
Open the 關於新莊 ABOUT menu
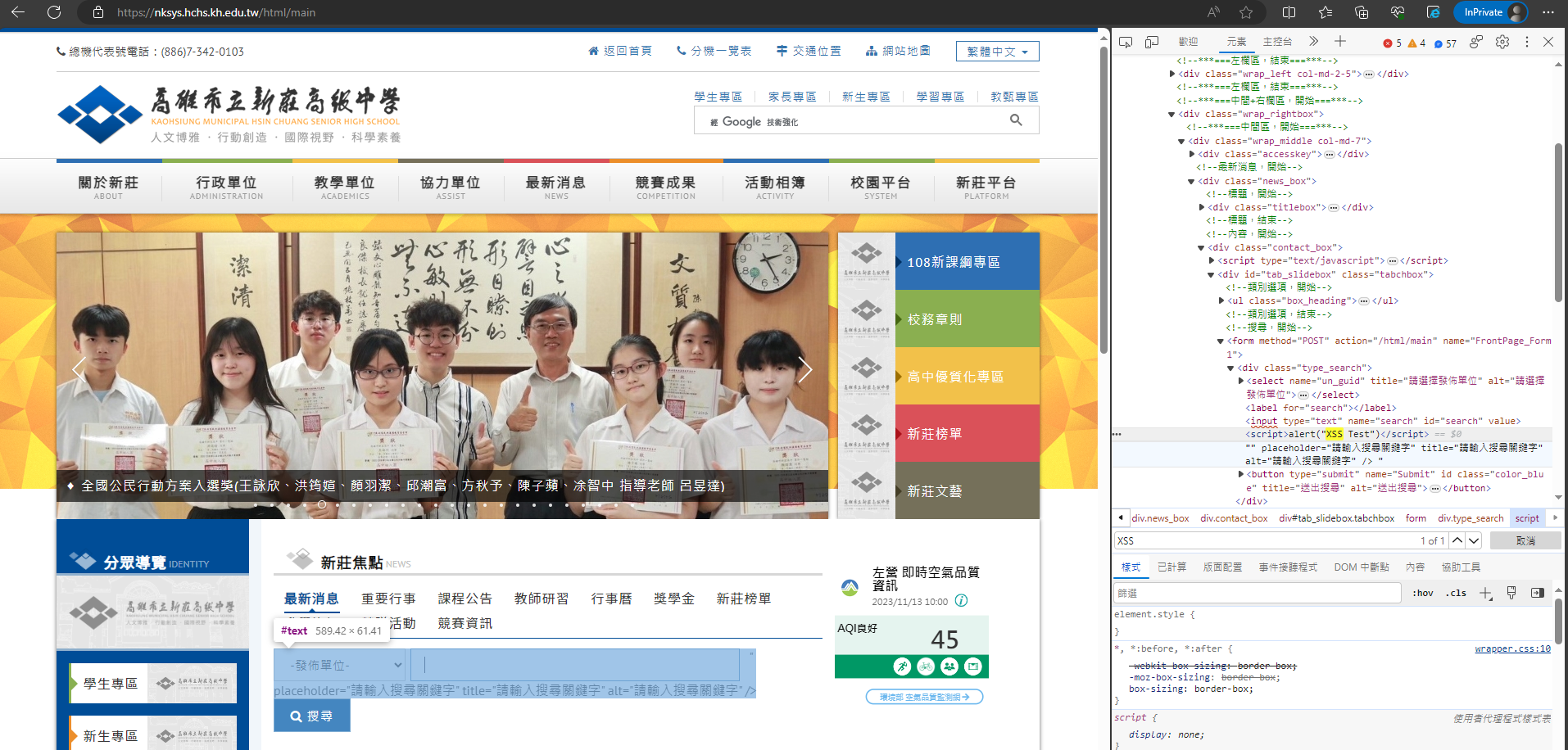[109, 187]
